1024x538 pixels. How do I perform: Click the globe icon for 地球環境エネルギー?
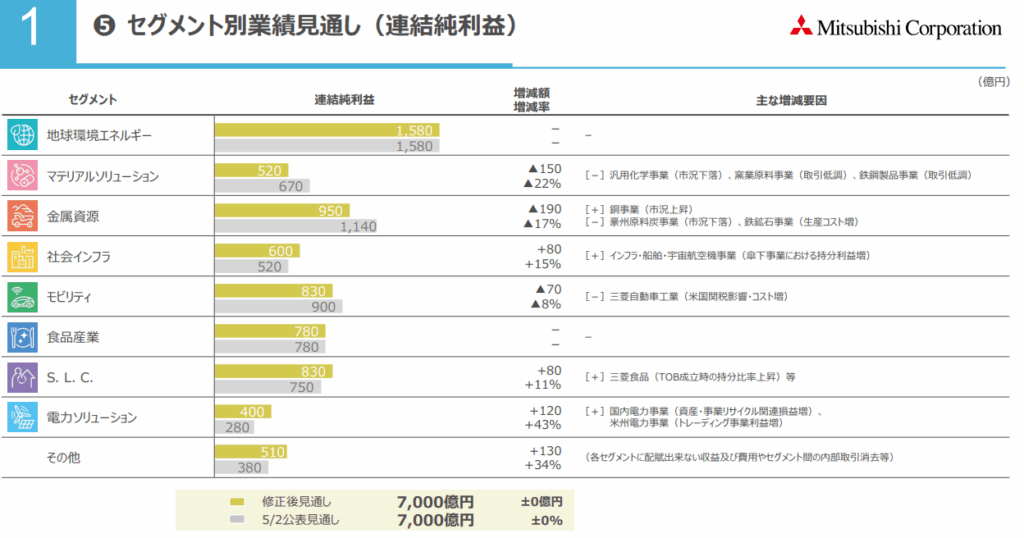(22, 136)
